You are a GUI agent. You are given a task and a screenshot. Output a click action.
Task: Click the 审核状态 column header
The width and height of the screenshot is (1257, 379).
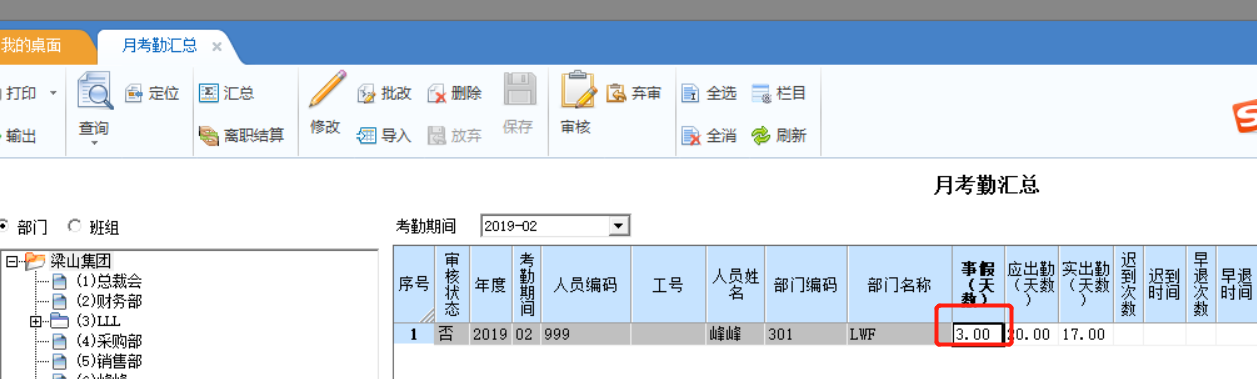point(452,284)
